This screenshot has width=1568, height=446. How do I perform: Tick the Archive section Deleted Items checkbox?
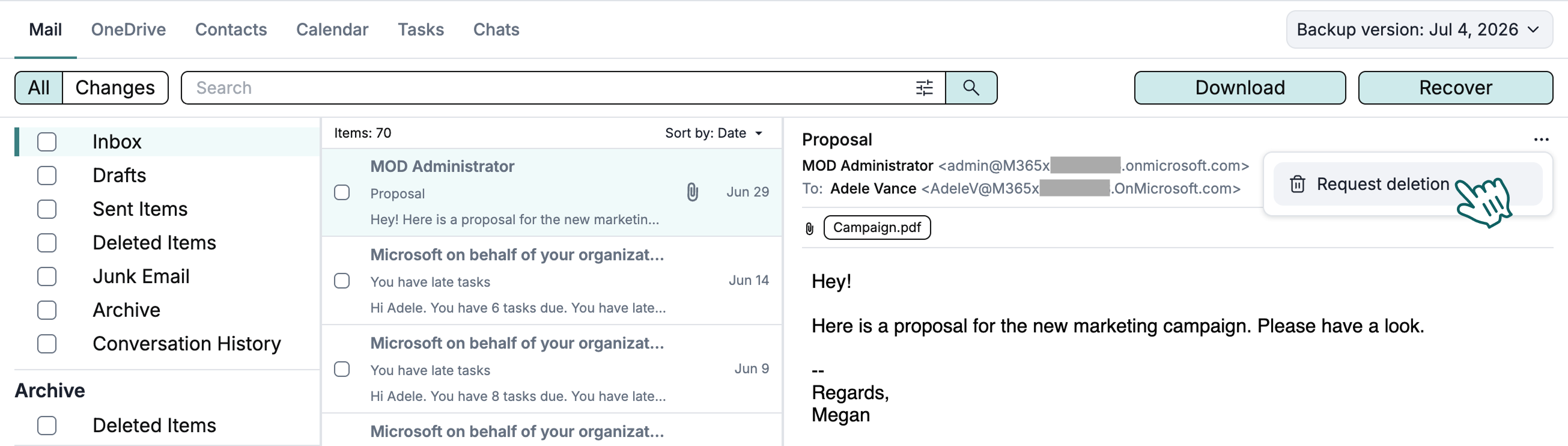coord(47,426)
